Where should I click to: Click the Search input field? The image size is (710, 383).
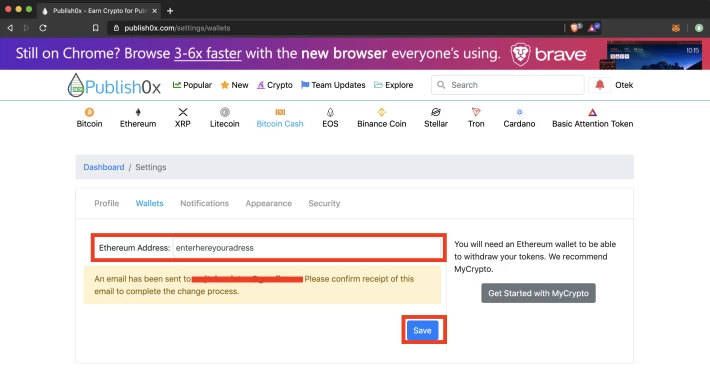(x=508, y=85)
